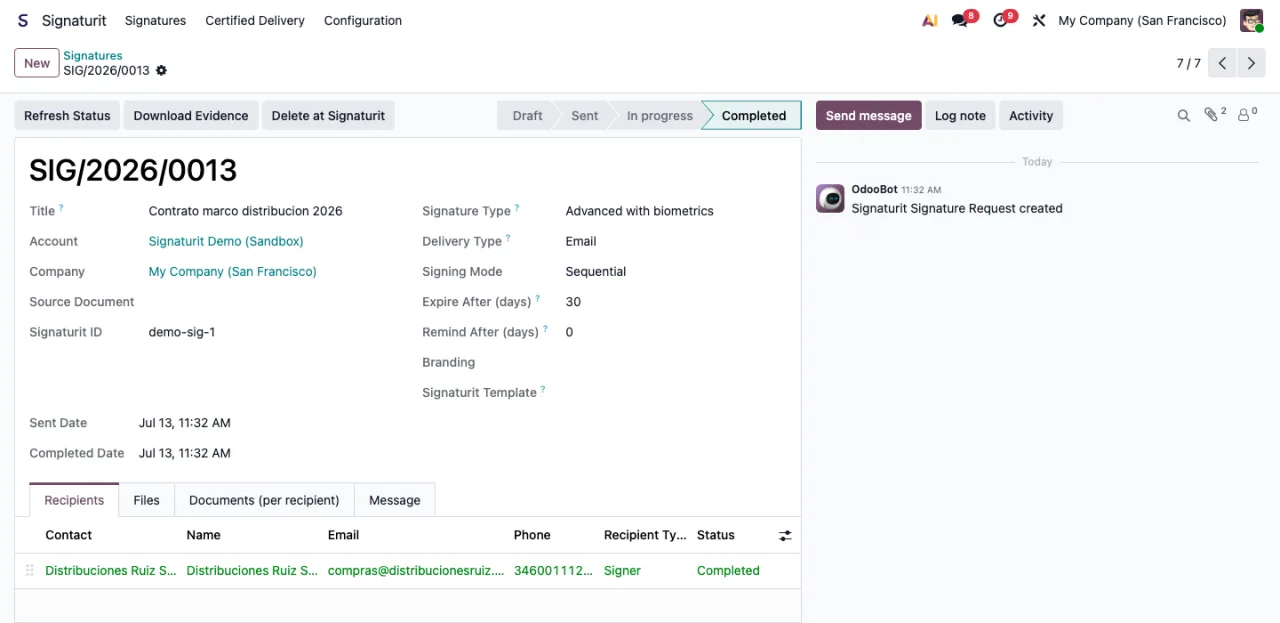Image resolution: width=1280 pixels, height=623 pixels.
Task: Go to the previous record arrow
Action: pyautogui.click(x=1222, y=63)
